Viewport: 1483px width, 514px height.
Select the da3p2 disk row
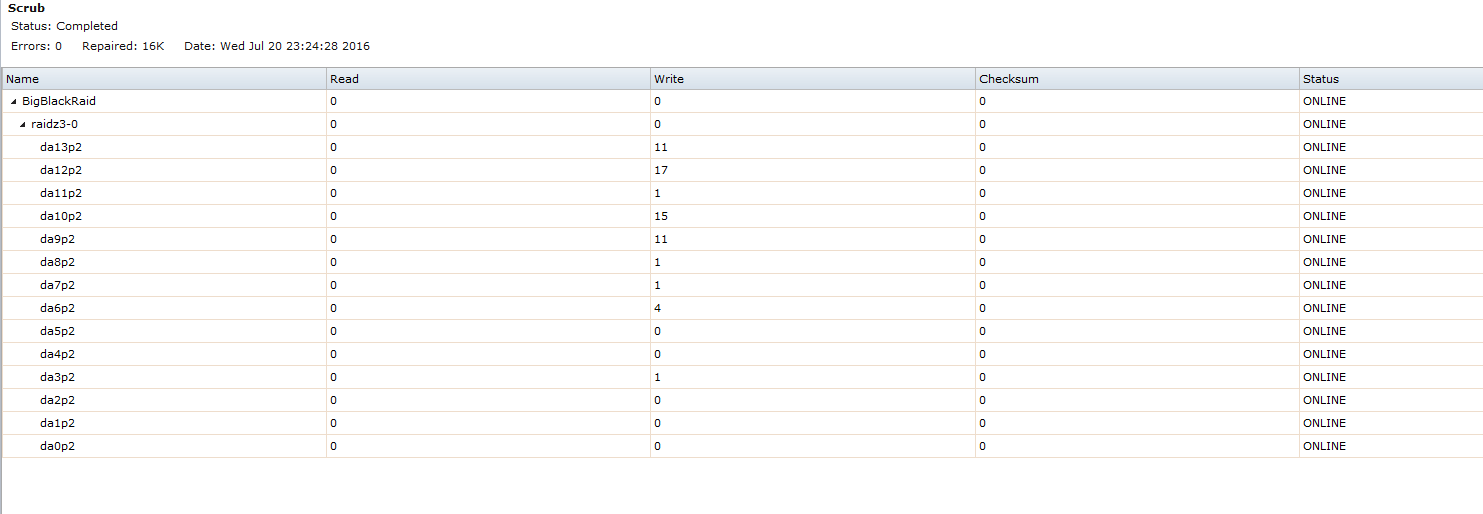point(742,377)
